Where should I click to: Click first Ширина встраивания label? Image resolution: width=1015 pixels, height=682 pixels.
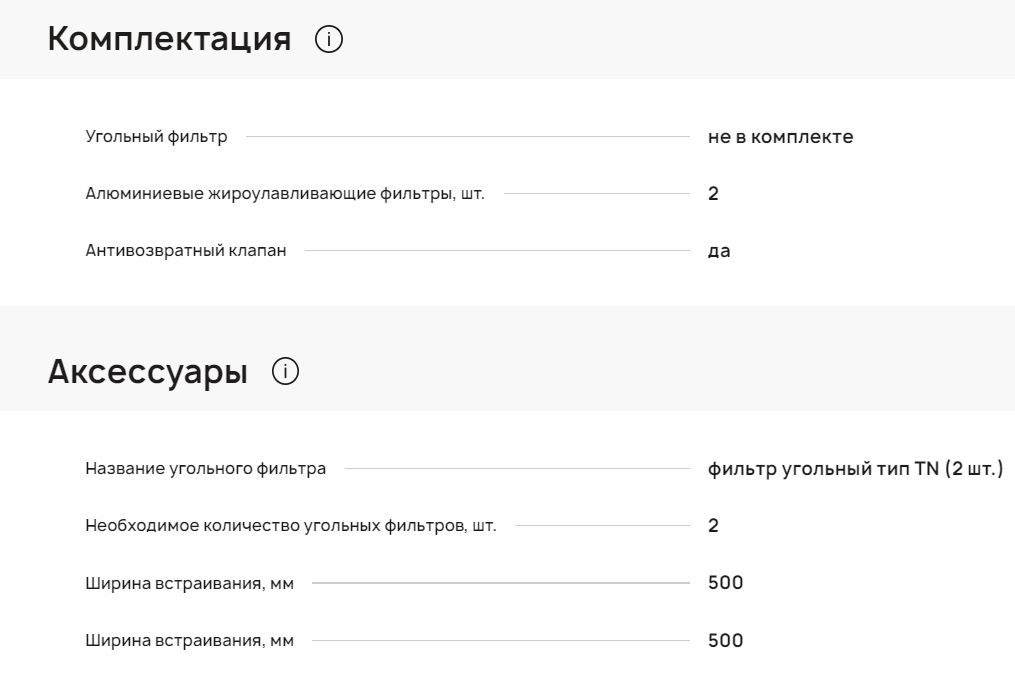189,583
